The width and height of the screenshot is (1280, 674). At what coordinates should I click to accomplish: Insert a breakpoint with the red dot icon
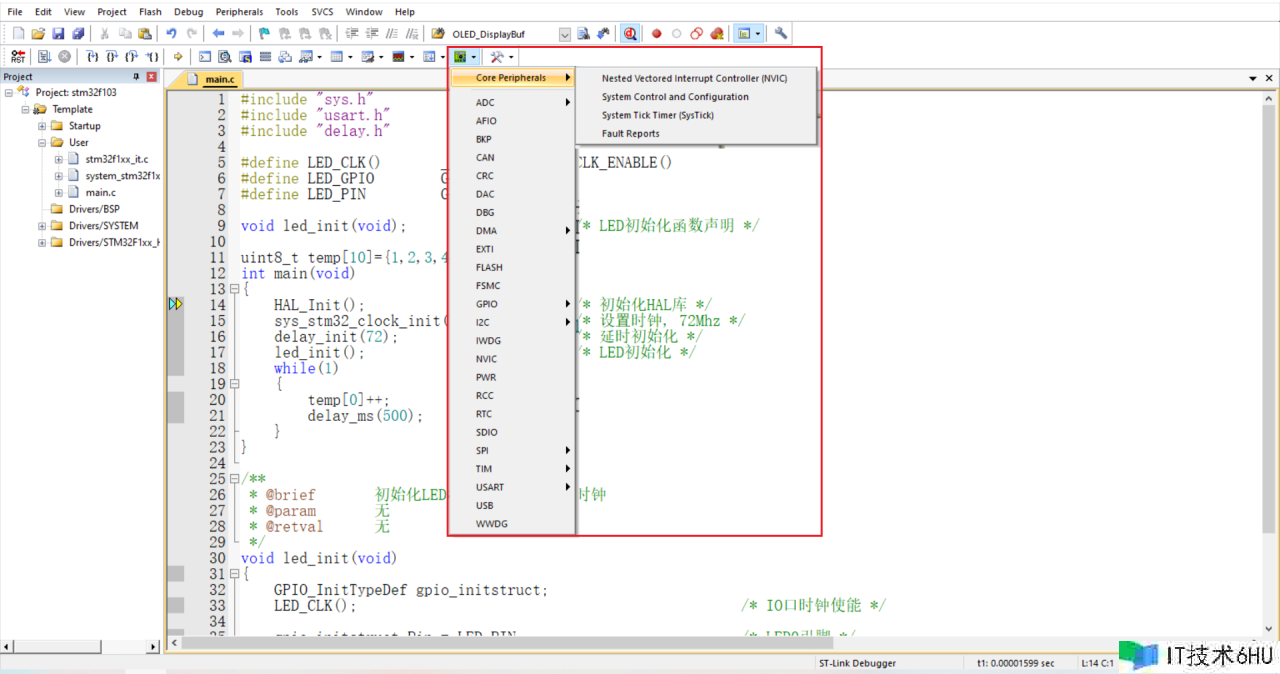pos(657,34)
